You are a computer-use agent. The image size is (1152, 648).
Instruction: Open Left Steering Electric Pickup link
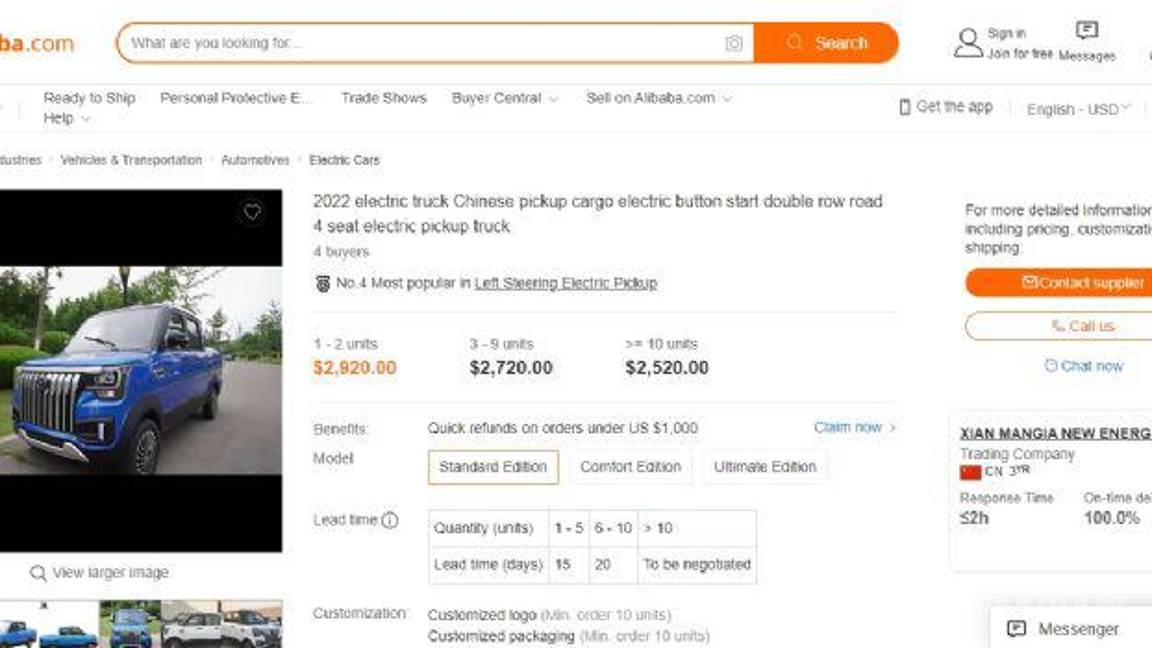click(565, 283)
